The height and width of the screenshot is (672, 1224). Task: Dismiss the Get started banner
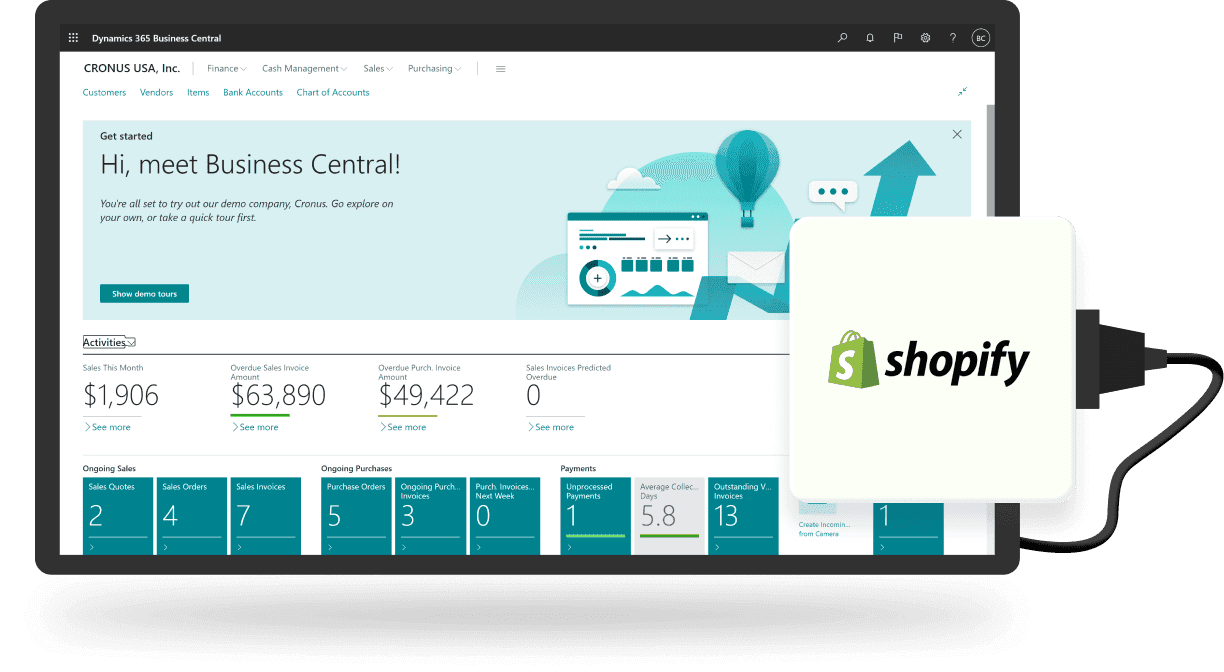pos(956,133)
